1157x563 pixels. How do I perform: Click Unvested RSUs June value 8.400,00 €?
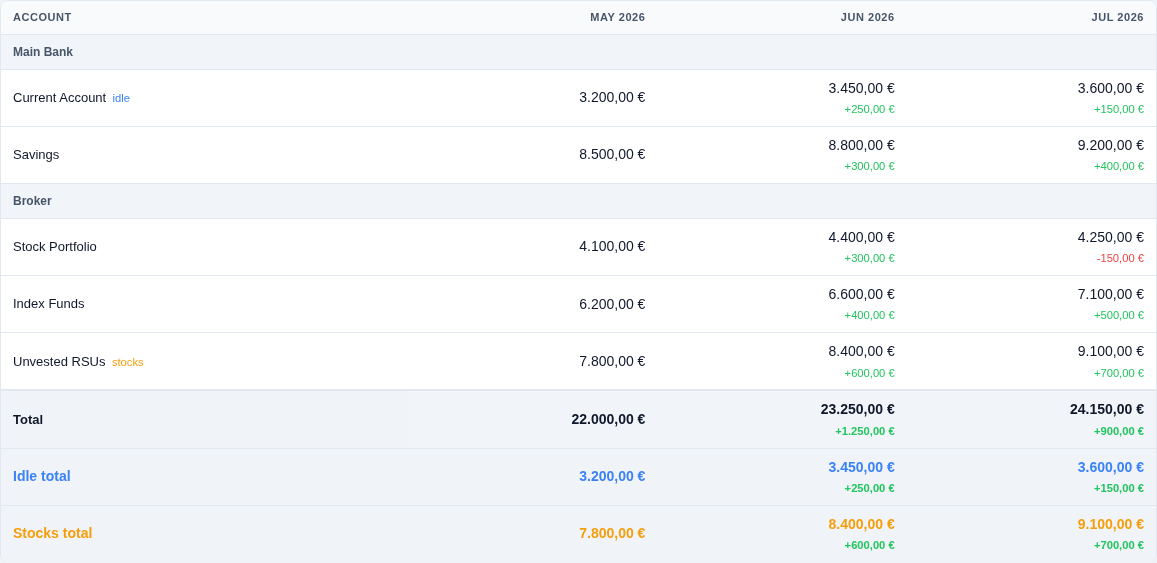click(x=861, y=352)
